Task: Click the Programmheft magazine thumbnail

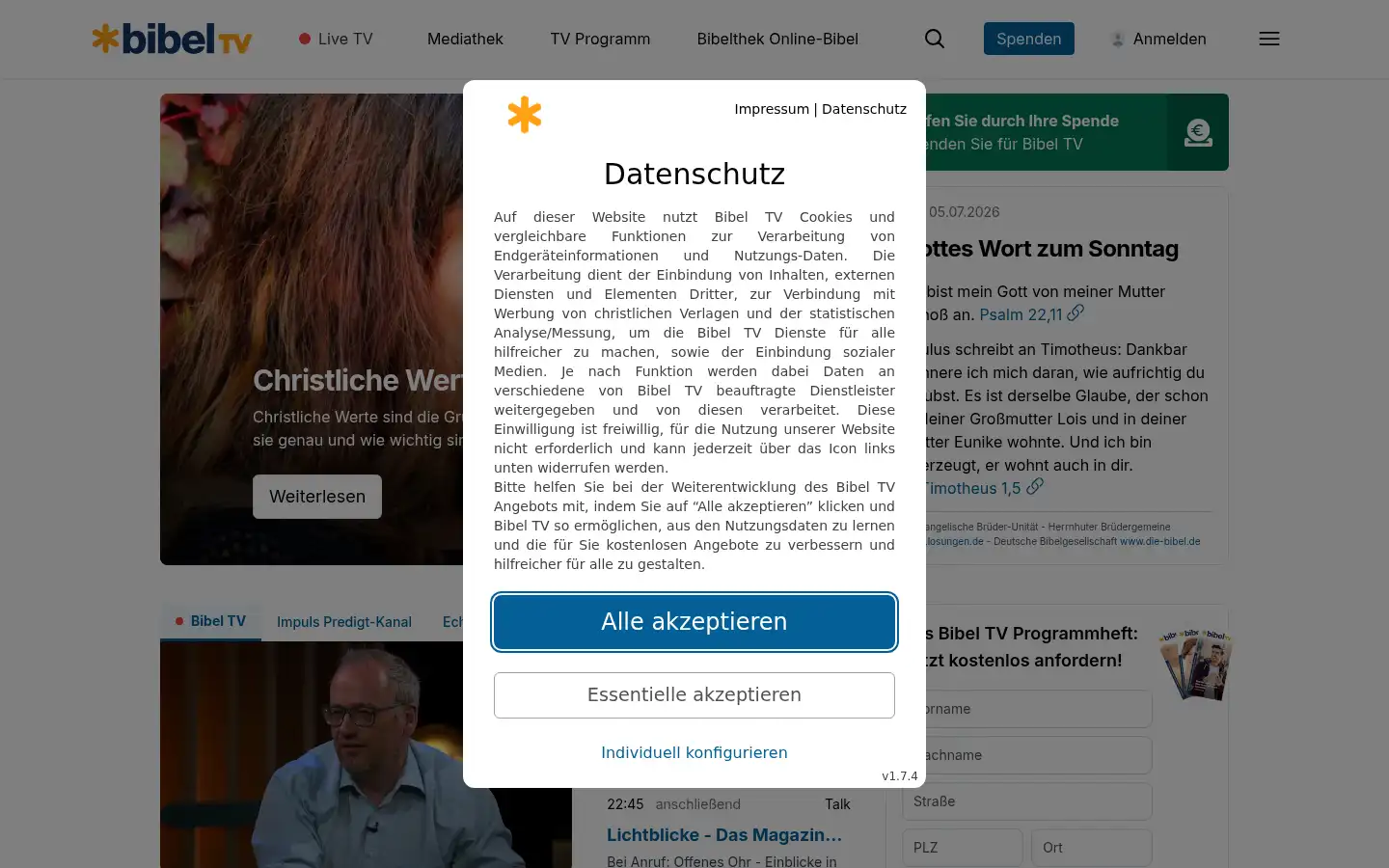Action: 1196,664
